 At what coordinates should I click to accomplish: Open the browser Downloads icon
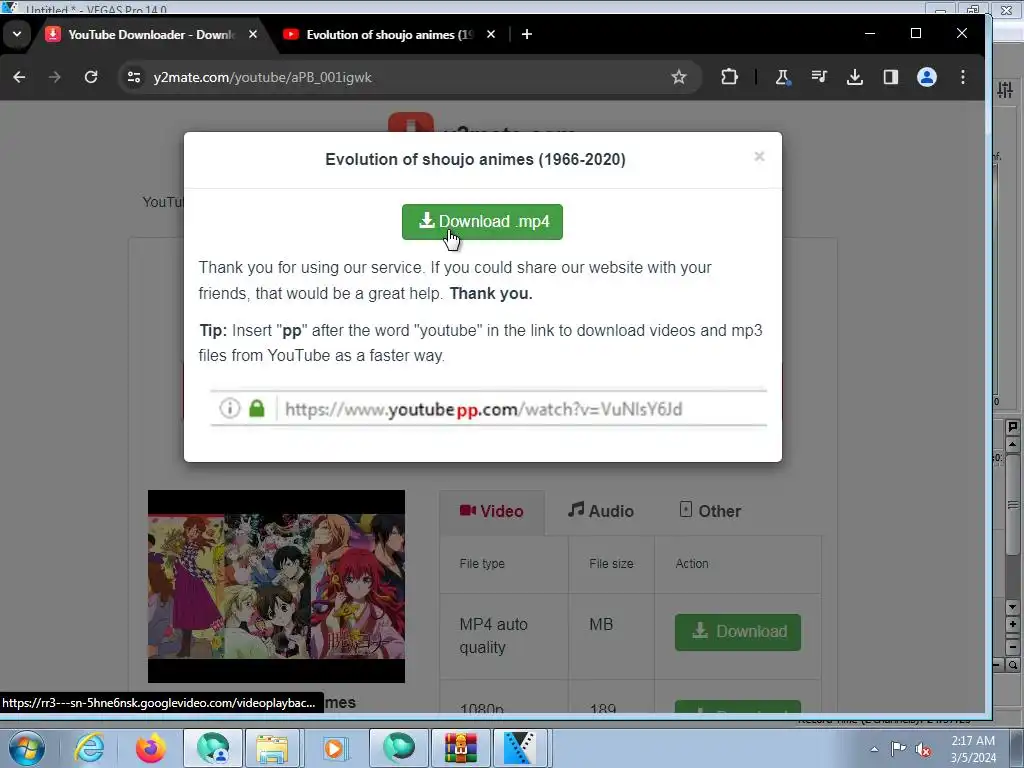[x=855, y=77]
